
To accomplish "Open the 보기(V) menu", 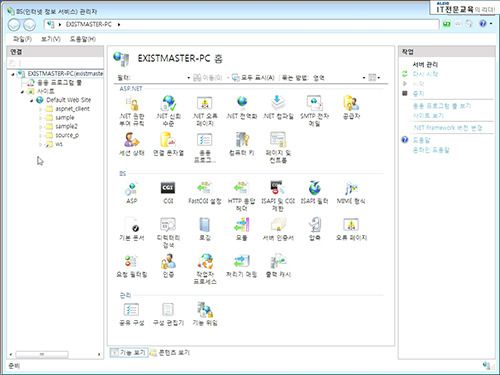I will point(51,39).
